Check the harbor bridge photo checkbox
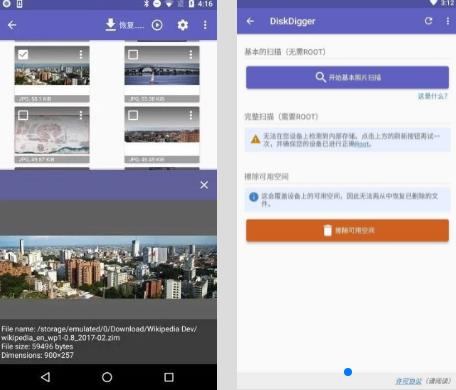Viewport: 456px width, 390px height. (x=133, y=54)
